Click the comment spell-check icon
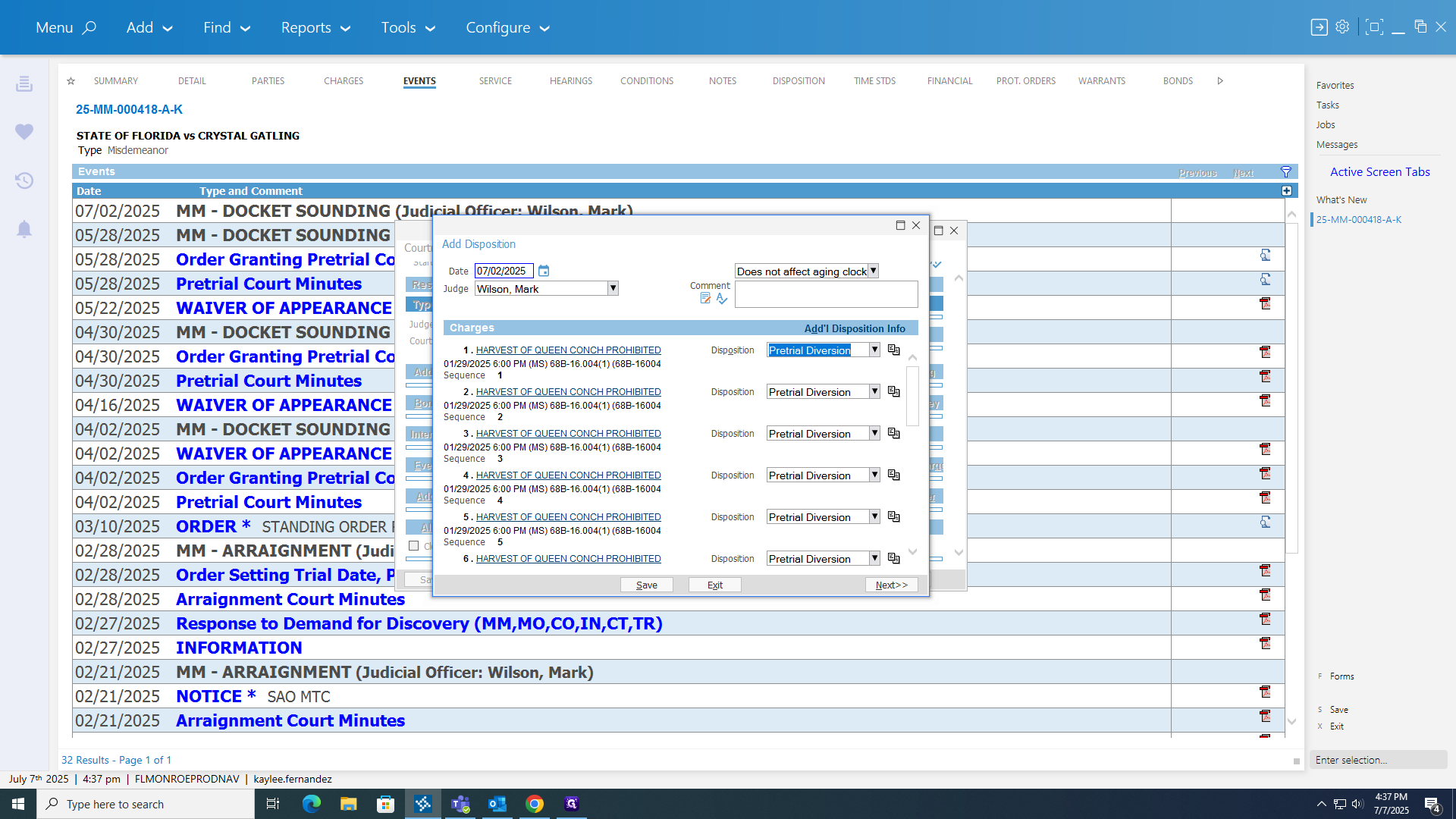Viewport: 1456px width, 819px height. 722,299
